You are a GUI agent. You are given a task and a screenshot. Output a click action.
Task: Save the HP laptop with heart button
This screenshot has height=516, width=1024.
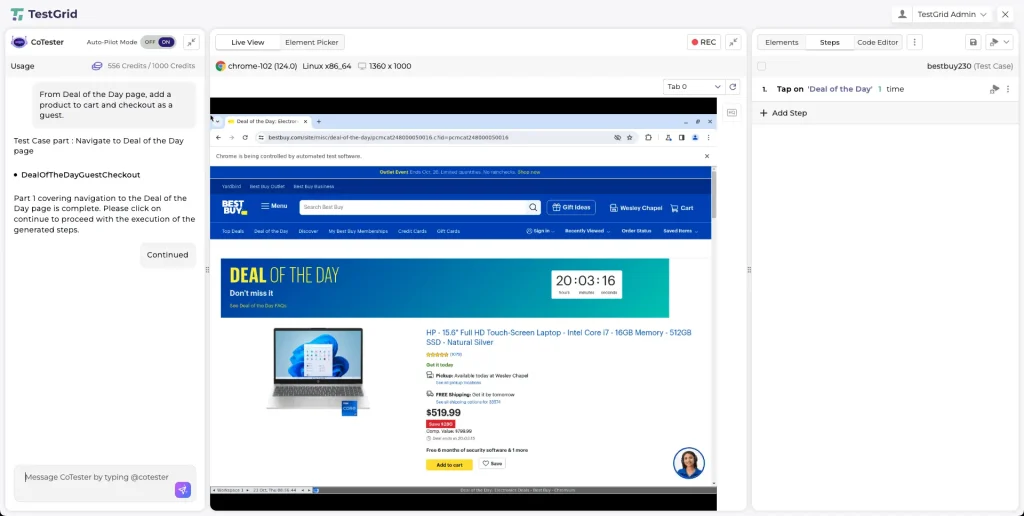pos(492,463)
